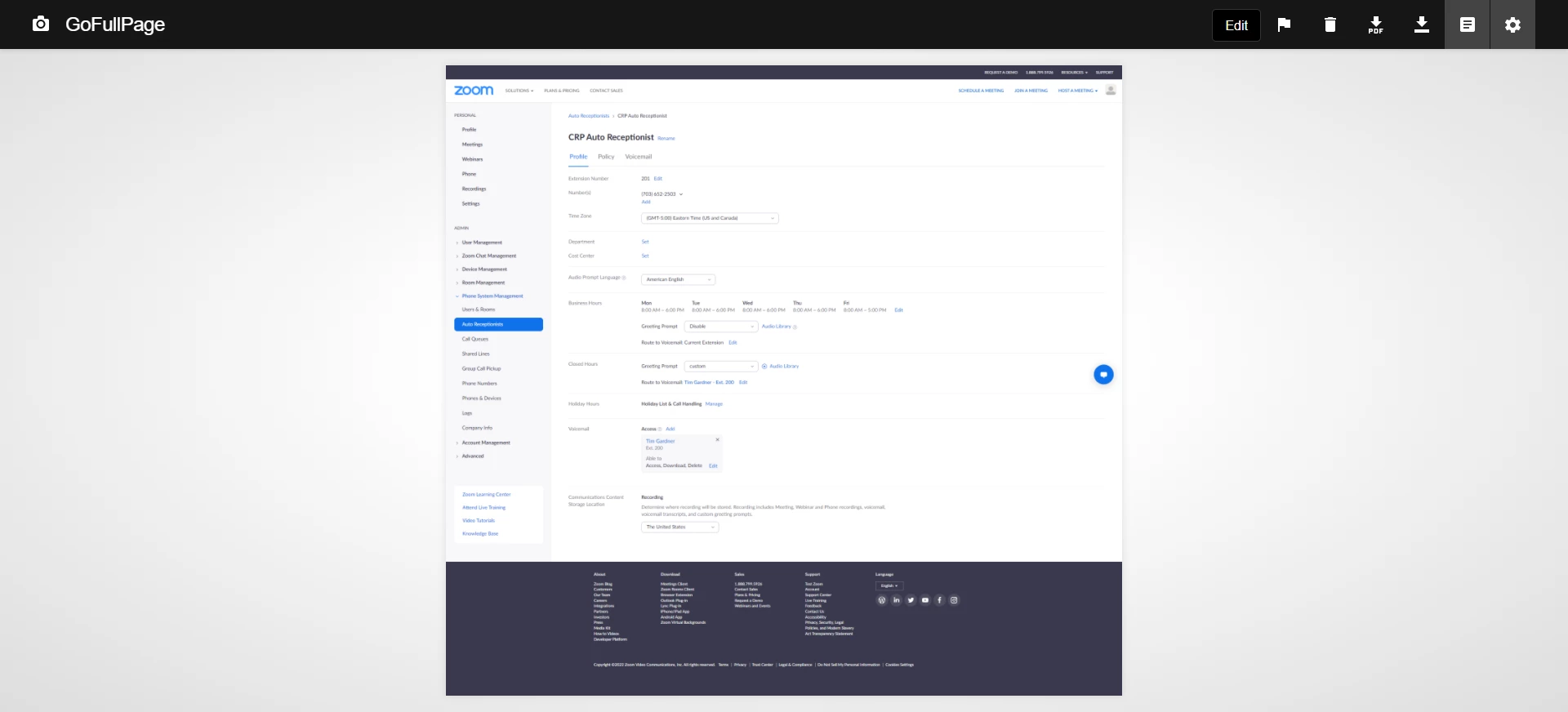This screenshot has height=712, width=1568.
Task: Open Call Queues in sidebar
Action: pyautogui.click(x=475, y=339)
